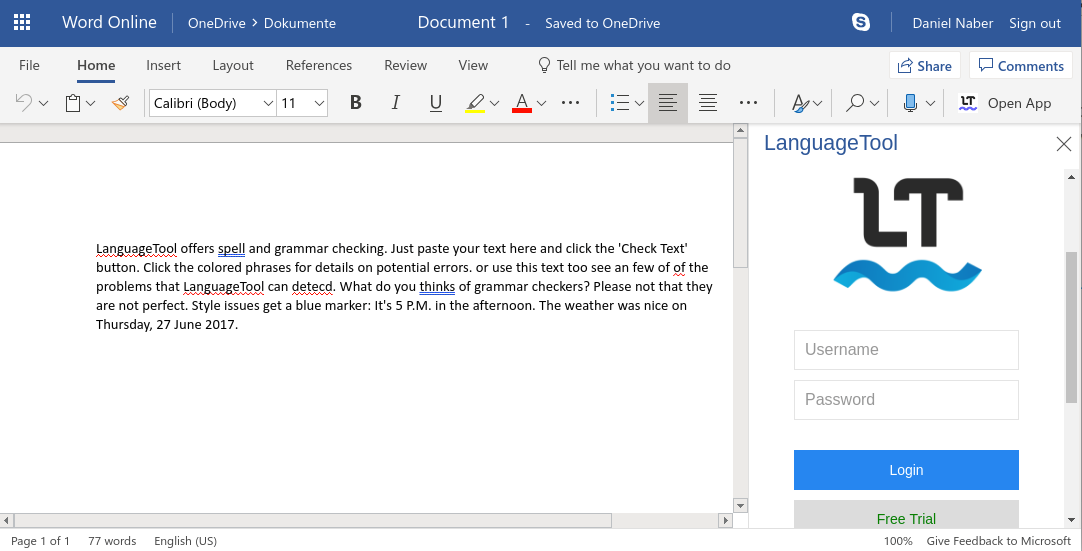Apply the yellow text highlight color
The image size is (1082, 551).
tap(475, 103)
